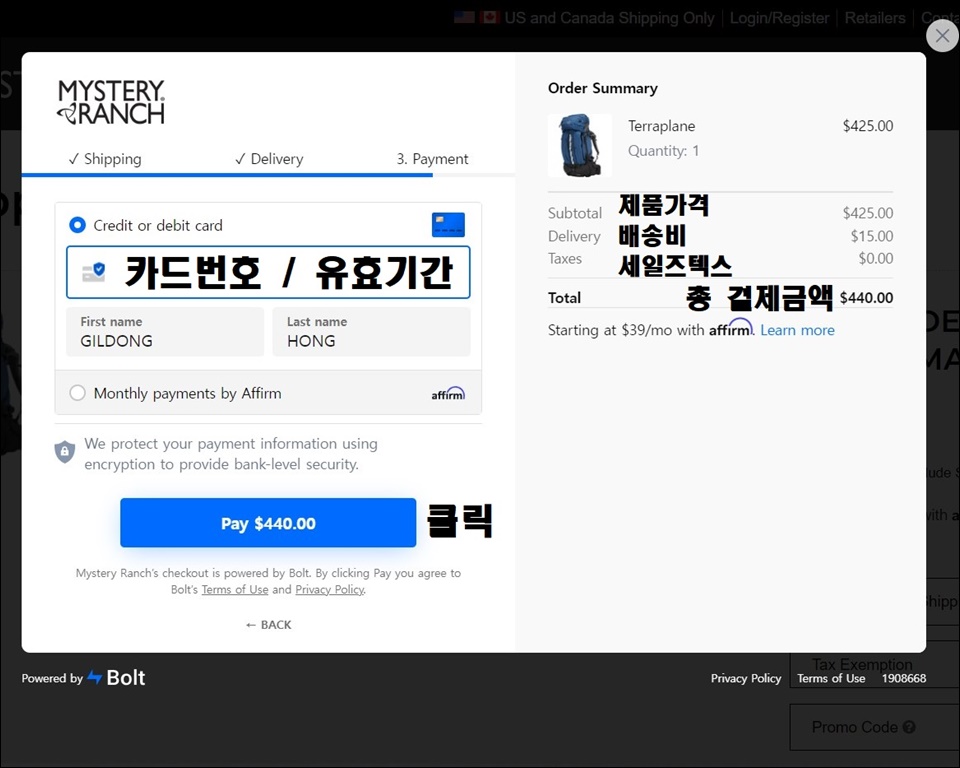Click the Terraplane product name
This screenshot has width=960, height=768.
[661, 126]
